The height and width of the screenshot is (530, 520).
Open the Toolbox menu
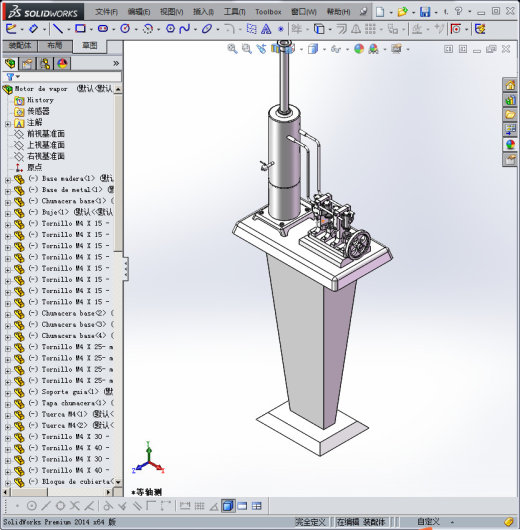[x=268, y=12]
